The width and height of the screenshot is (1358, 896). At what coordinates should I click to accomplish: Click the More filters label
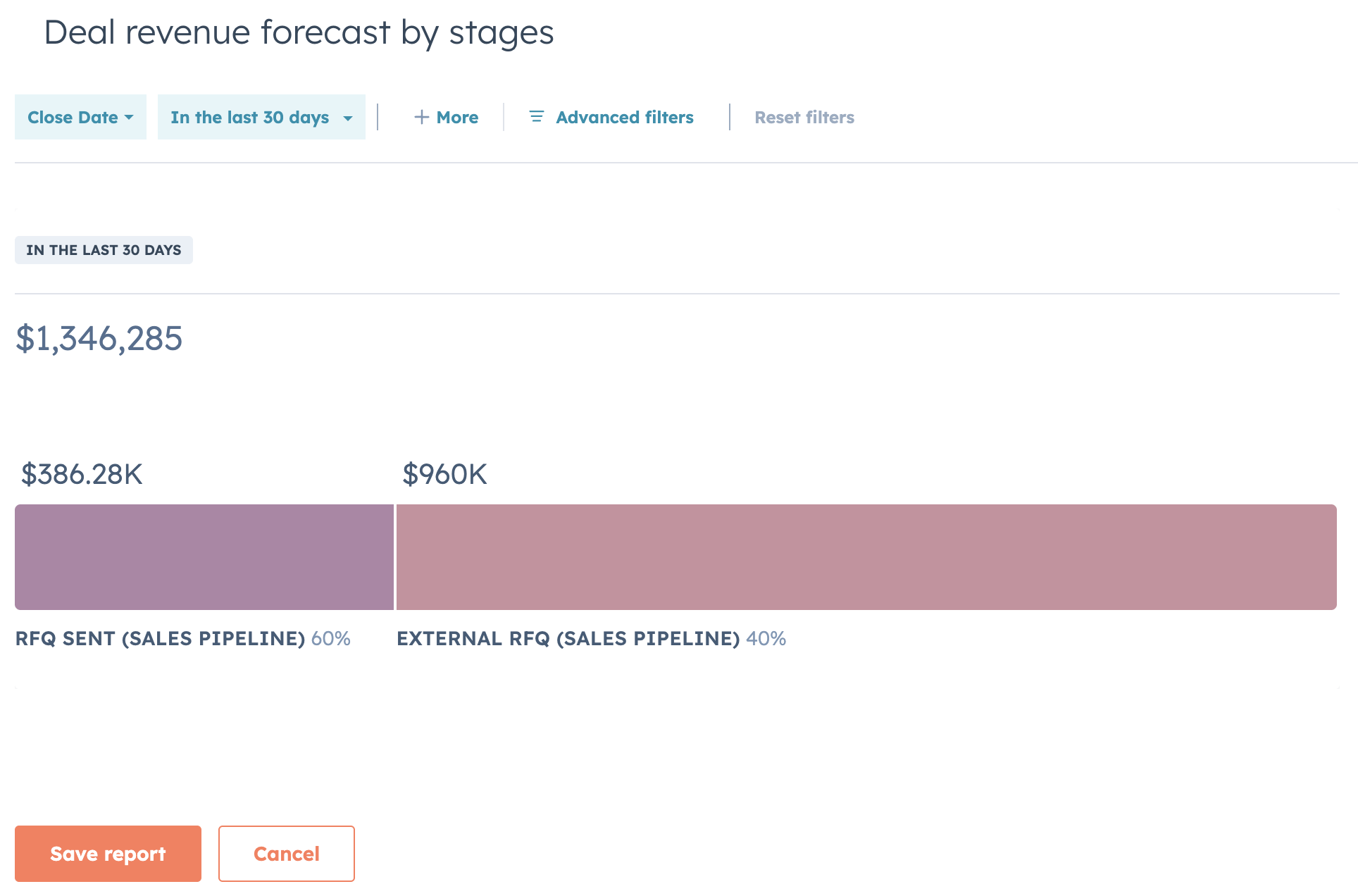457,118
